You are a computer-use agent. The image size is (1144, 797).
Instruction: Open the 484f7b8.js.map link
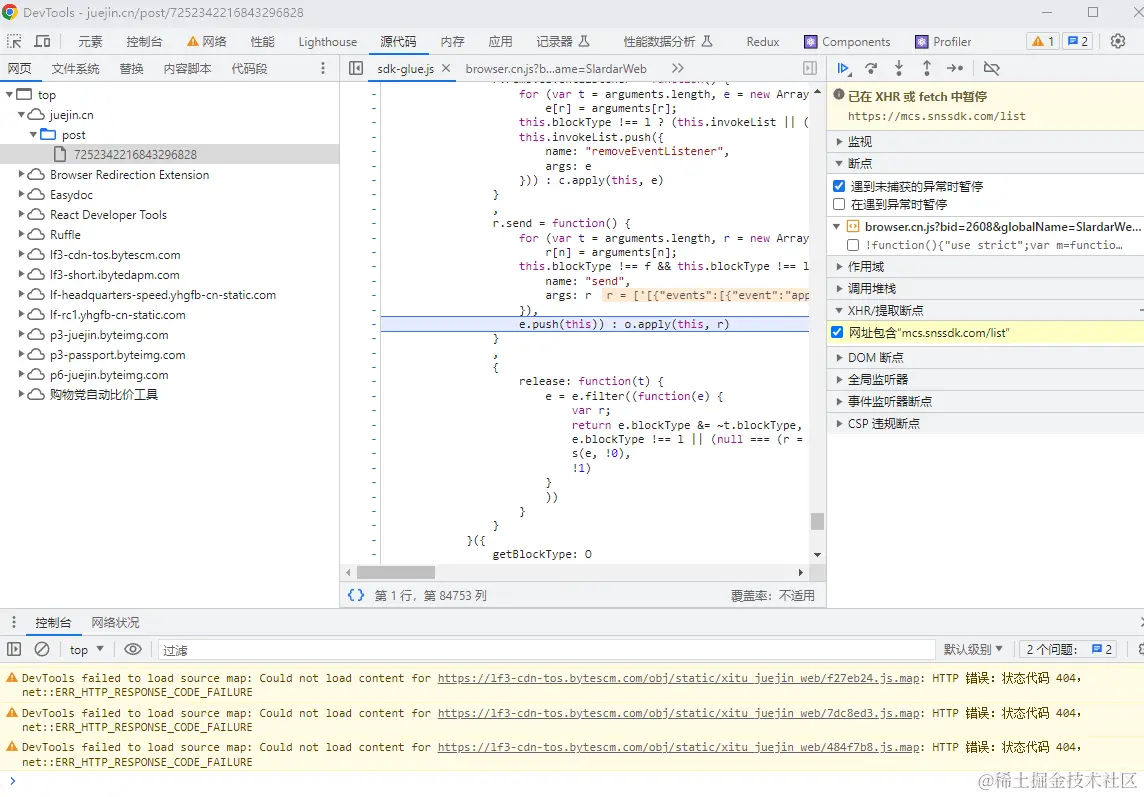click(679, 747)
